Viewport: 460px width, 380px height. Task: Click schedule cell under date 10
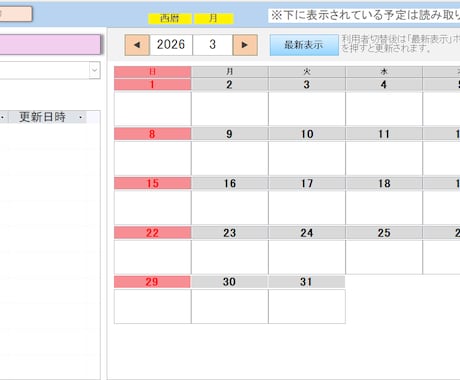pos(307,158)
